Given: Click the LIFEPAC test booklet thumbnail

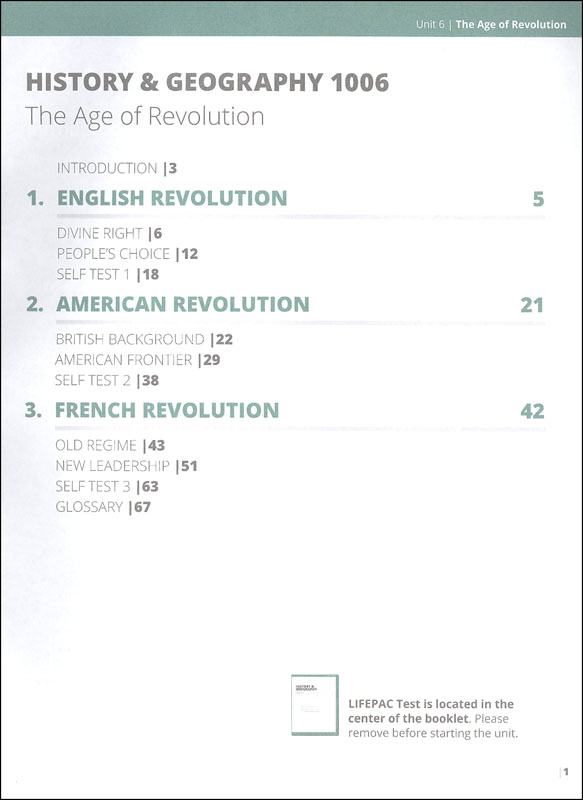Looking at the screenshot, I should (315, 705).
